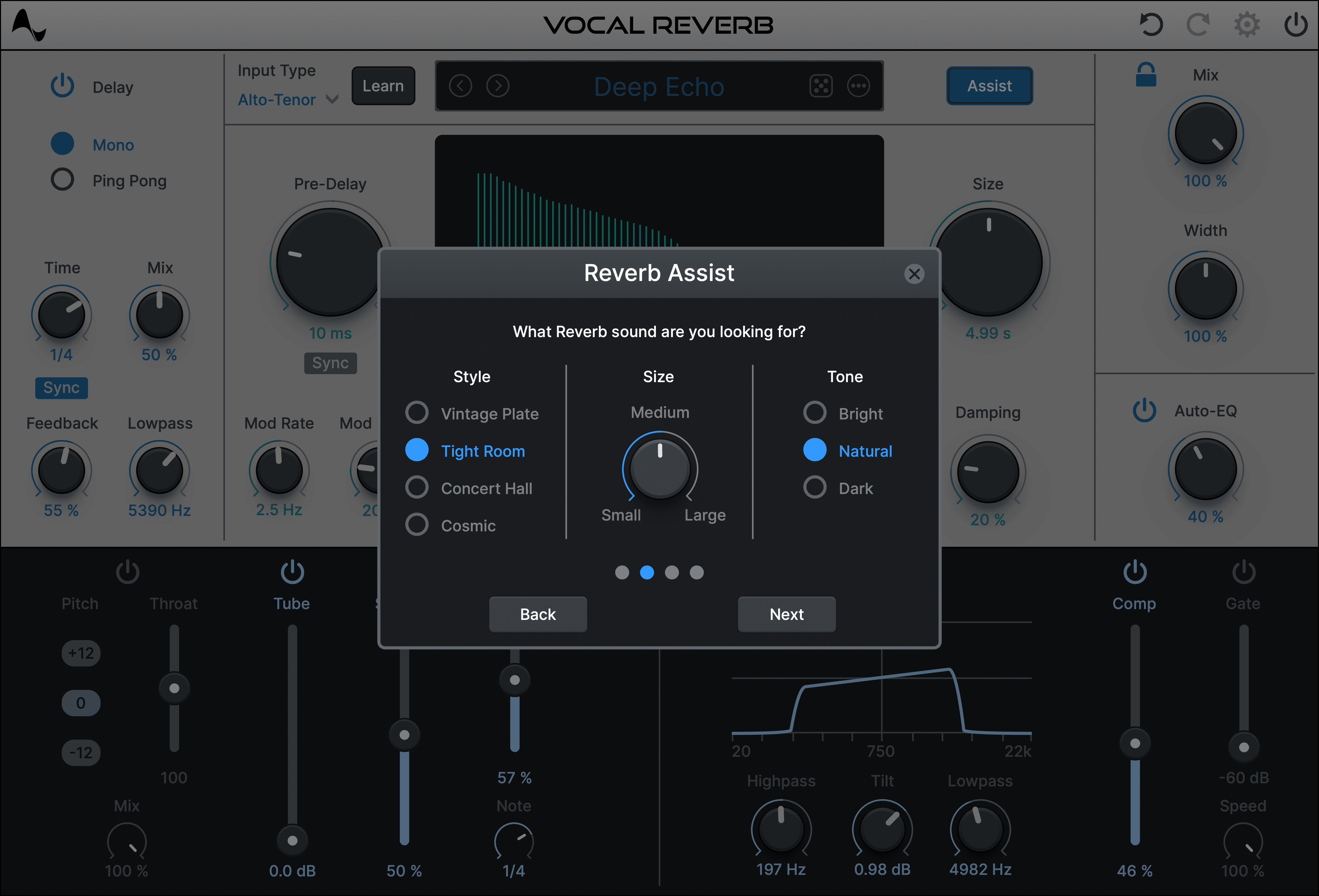Toggle the Tube power icon
The height and width of the screenshot is (896, 1319).
tap(292, 572)
